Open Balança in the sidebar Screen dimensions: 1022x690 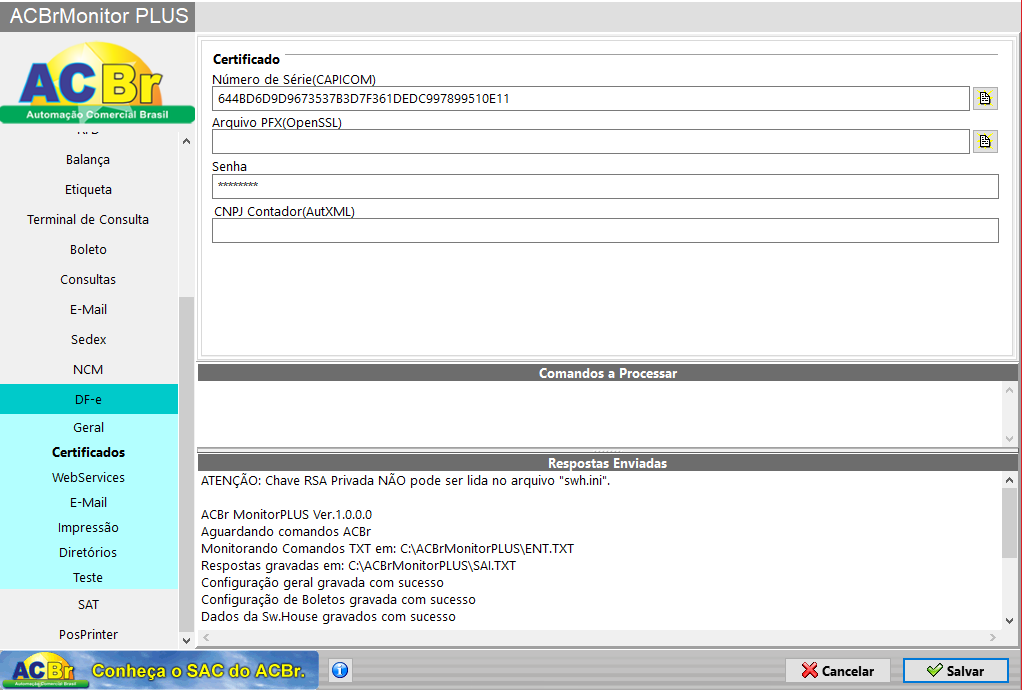click(88, 160)
